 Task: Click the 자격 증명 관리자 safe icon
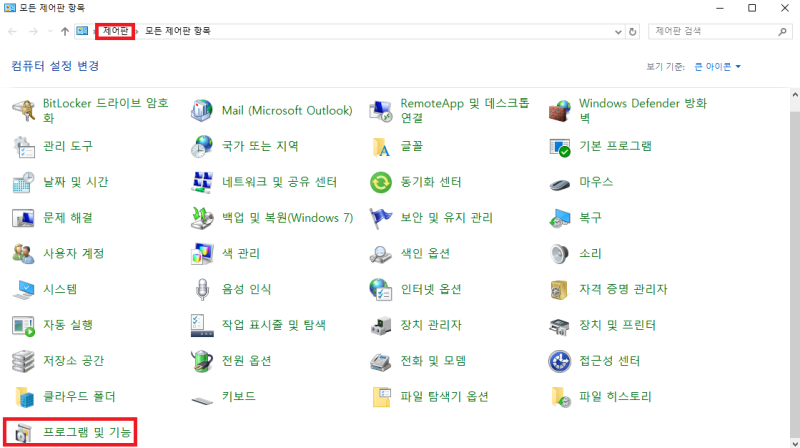pyautogui.click(x=559, y=289)
